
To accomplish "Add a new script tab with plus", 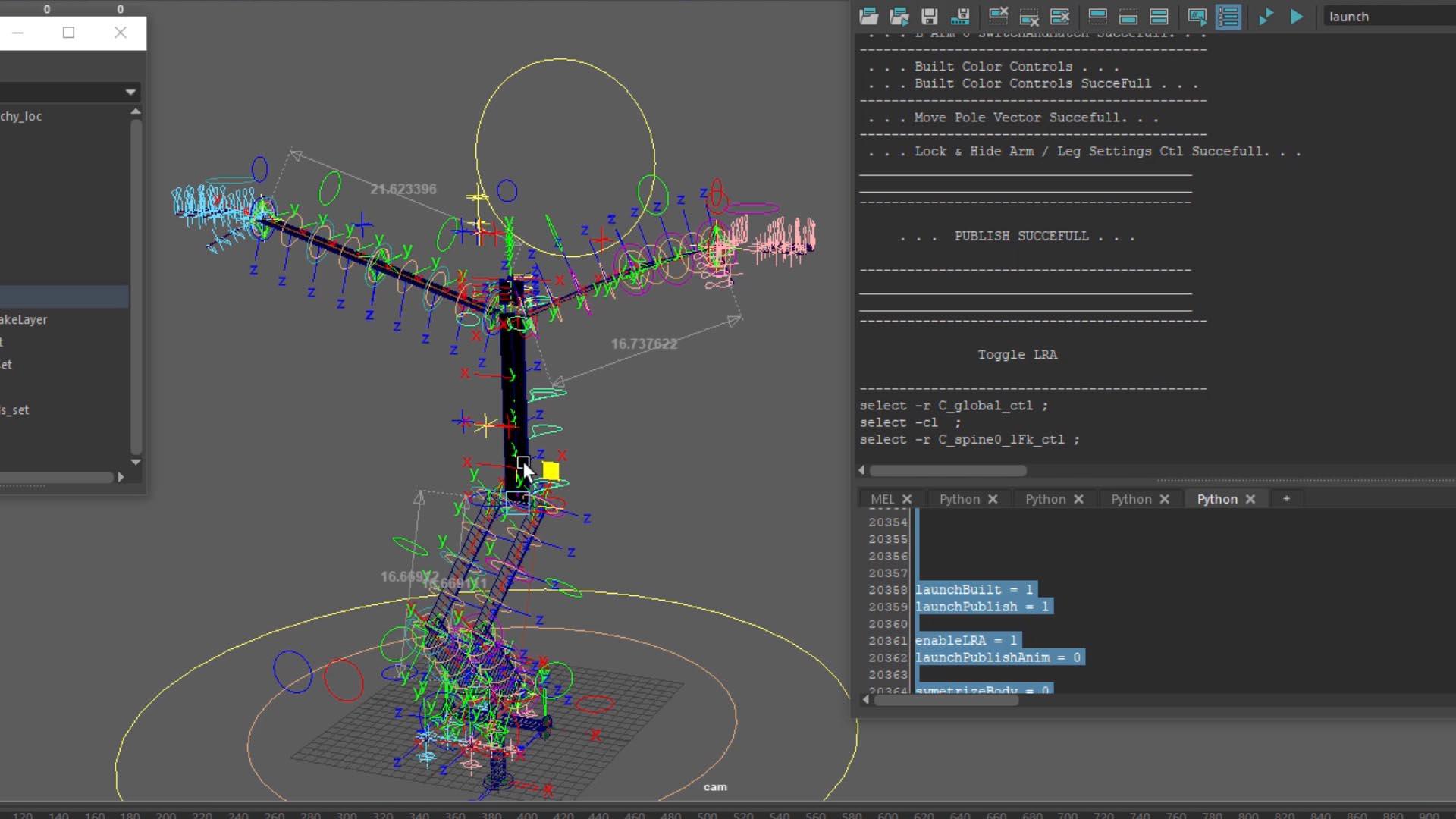I will pyautogui.click(x=1286, y=498).
